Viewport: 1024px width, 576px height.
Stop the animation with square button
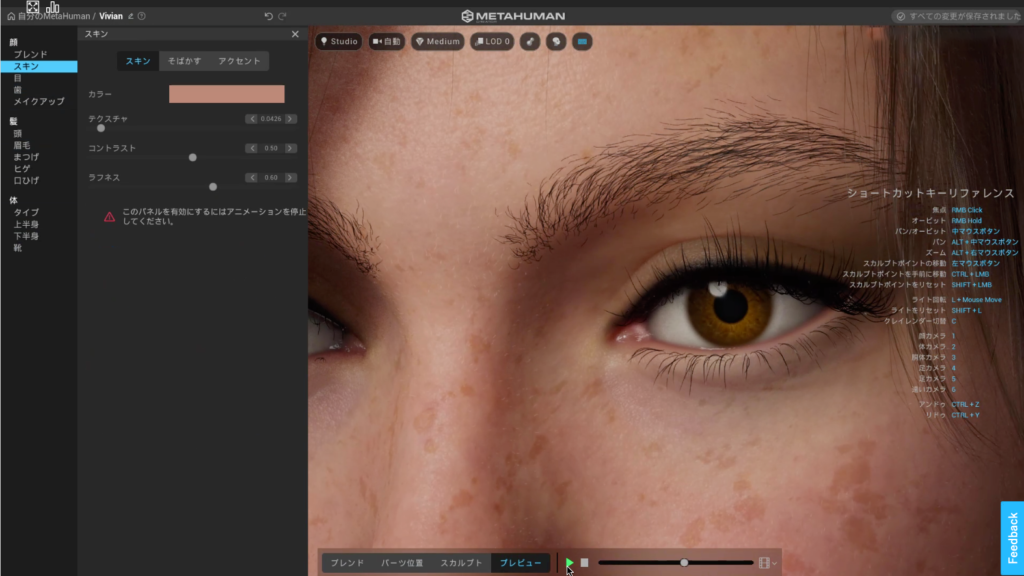[584, 562]
